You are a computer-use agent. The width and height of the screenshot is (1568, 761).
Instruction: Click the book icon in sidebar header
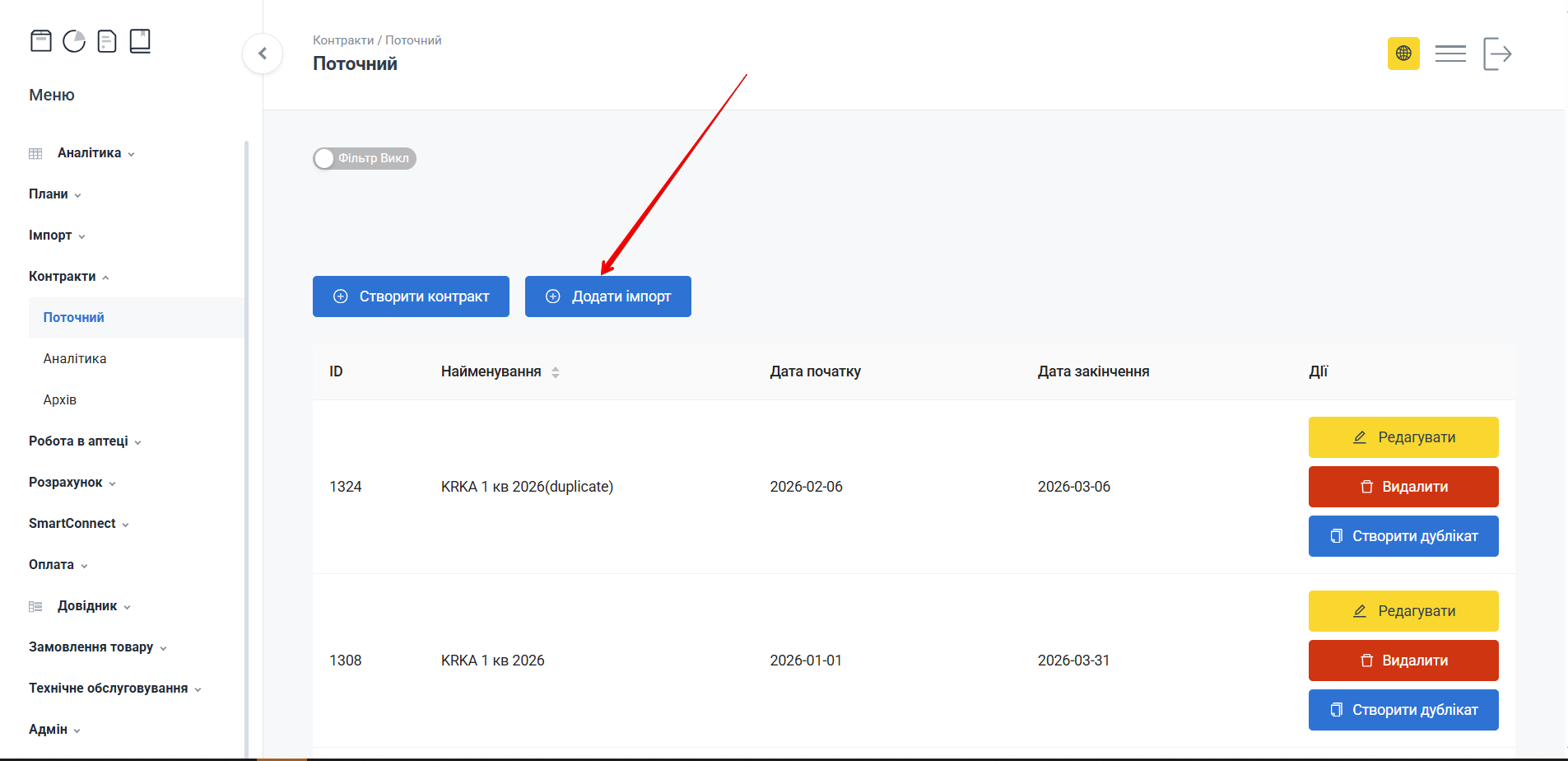tap(140, 40)
